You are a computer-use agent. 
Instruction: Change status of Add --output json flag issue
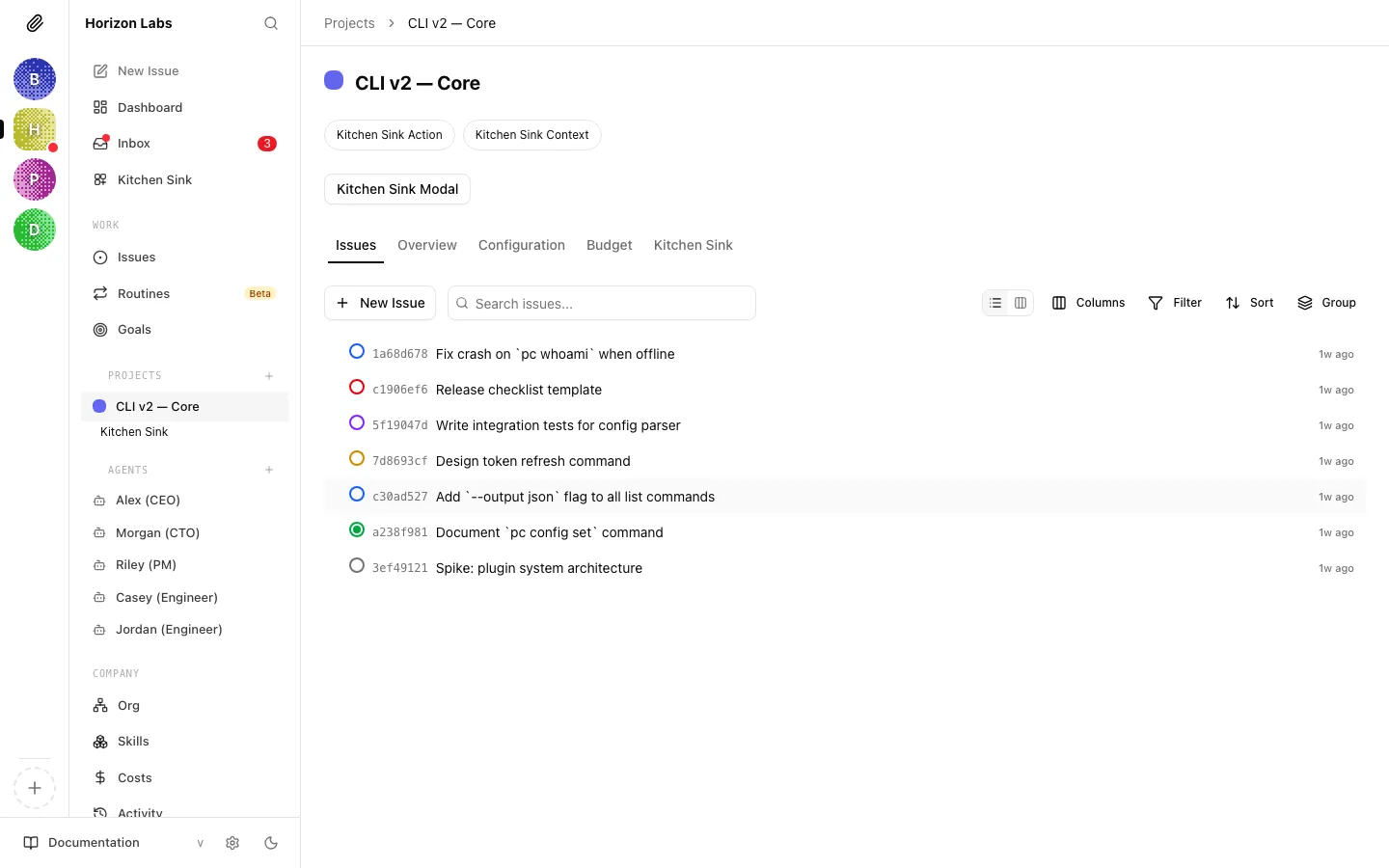(357, 495)
